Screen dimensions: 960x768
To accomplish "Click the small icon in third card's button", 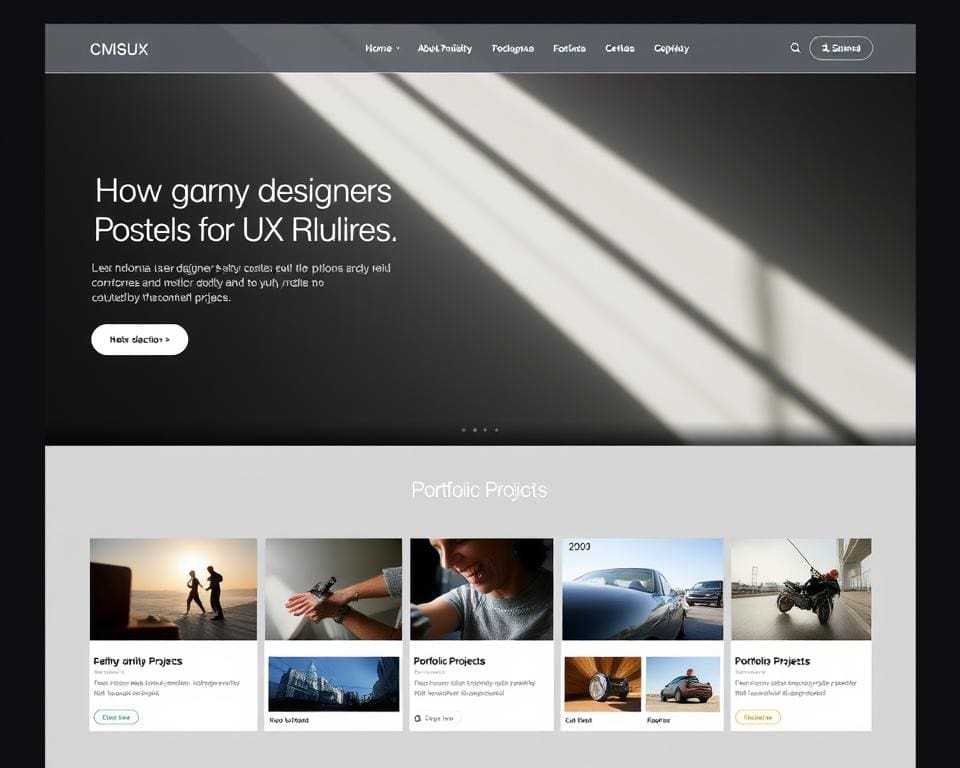I will point(418,718).
